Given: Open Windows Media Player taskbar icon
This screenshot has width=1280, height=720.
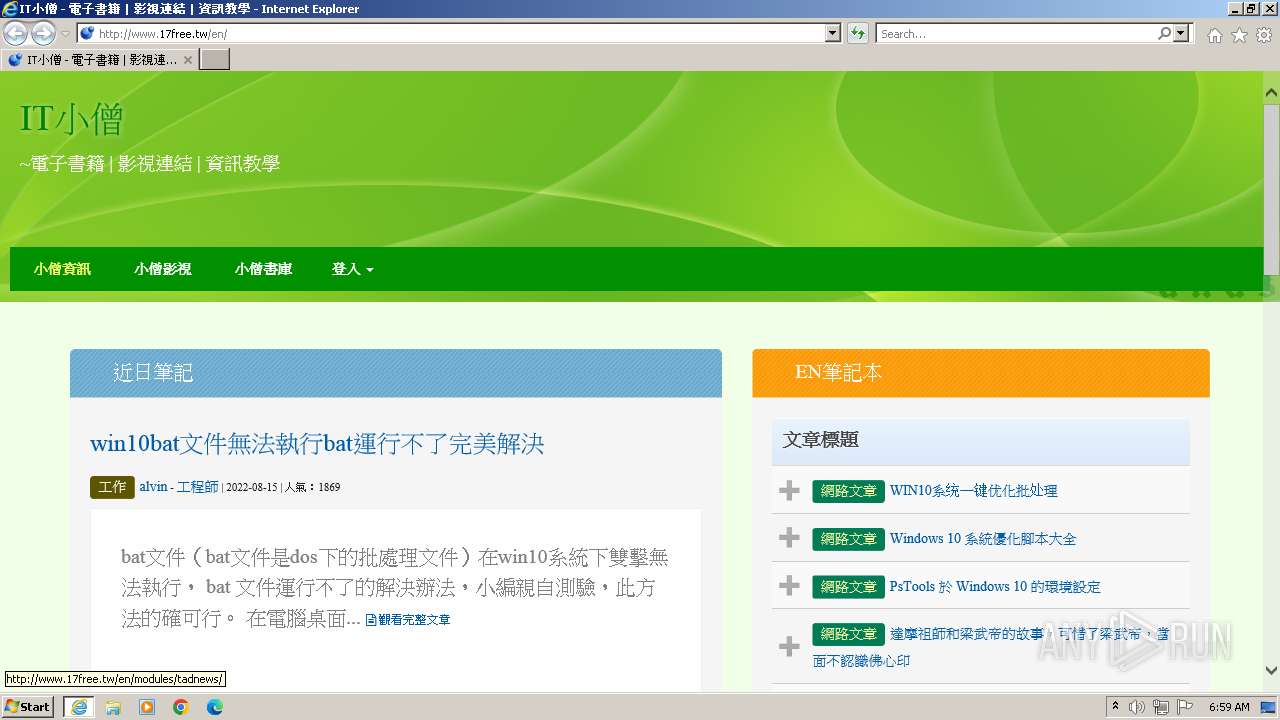Looking at the screenshot, I should (x=147, y=707).
